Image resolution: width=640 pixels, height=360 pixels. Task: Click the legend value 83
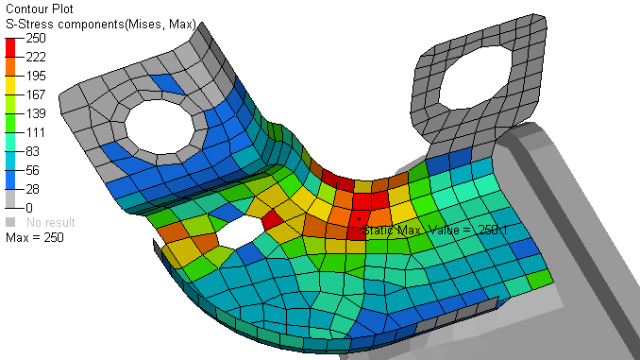pyautogui.click(x=33, y=151)
